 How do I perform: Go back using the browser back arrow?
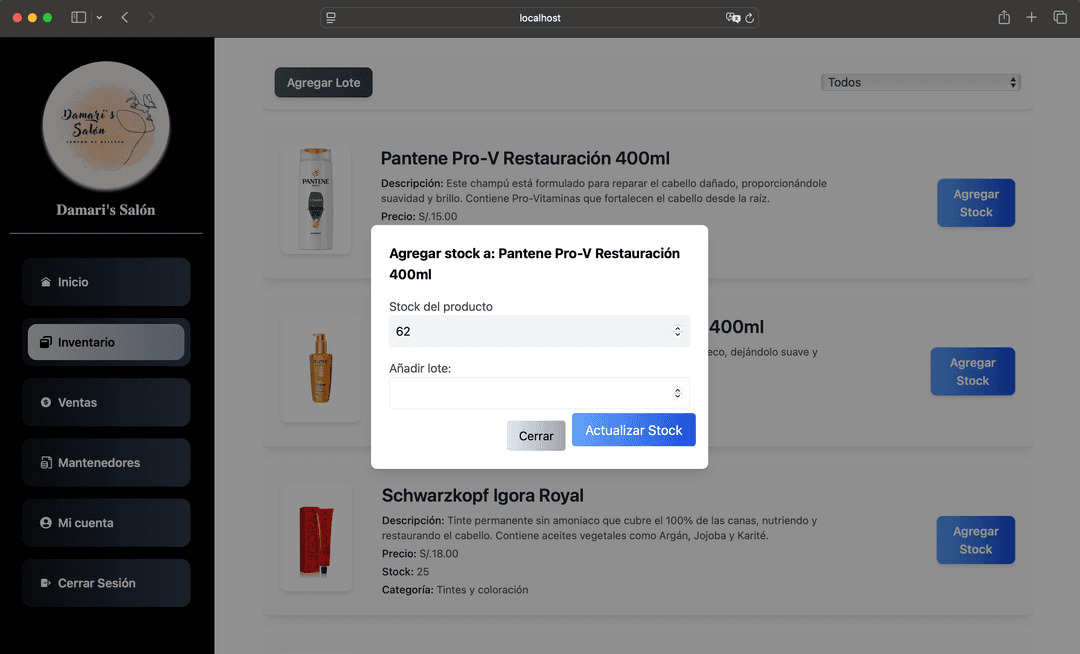[125, 18]
